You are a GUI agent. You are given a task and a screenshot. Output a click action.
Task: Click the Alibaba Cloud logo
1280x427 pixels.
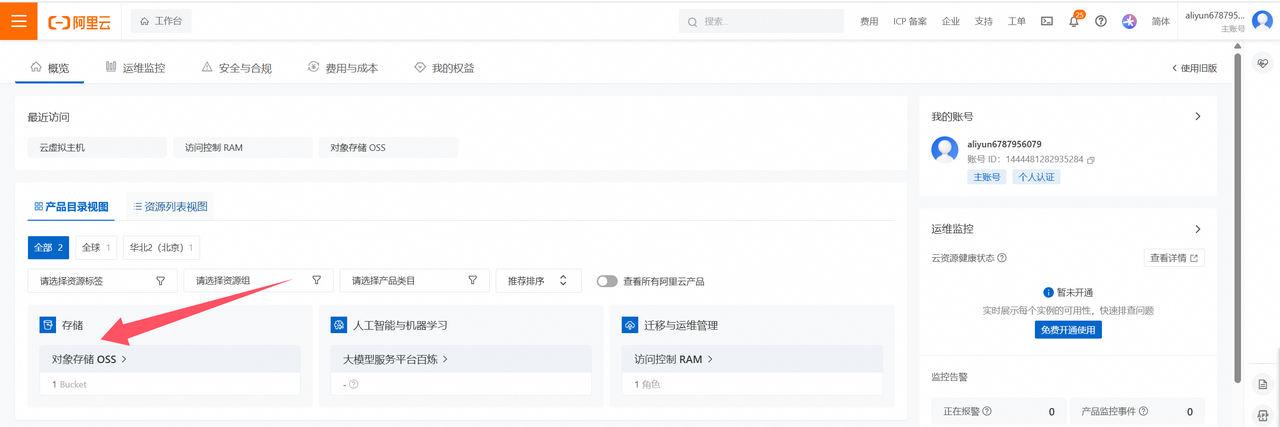click(80, 21)
